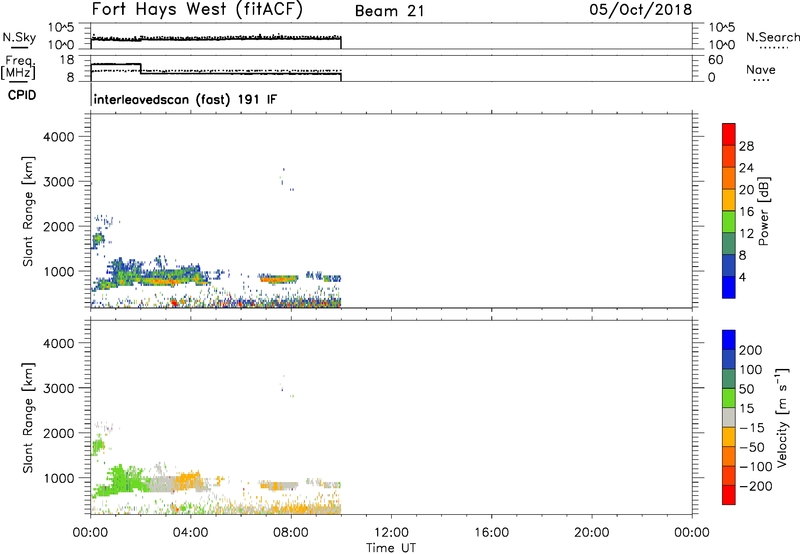Screen dimensions: 800x554
Task: Pick the Power colorbar segment between 4 and 8
Action: tap(729, 265)
